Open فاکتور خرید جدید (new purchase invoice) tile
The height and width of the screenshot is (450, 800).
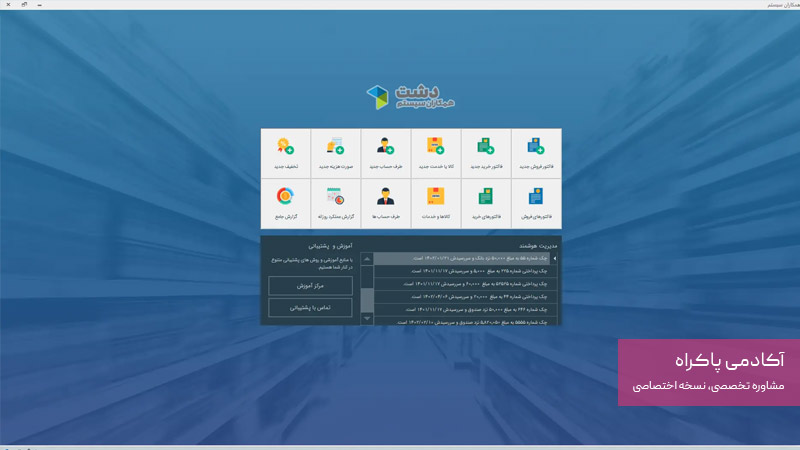(x=486, y=153)
